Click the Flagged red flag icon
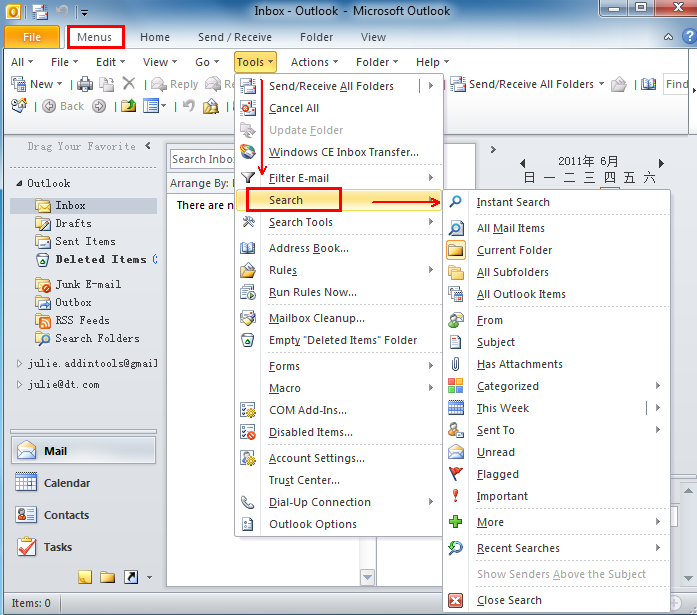This screenshot has width=697, height=615. (456, 474)
